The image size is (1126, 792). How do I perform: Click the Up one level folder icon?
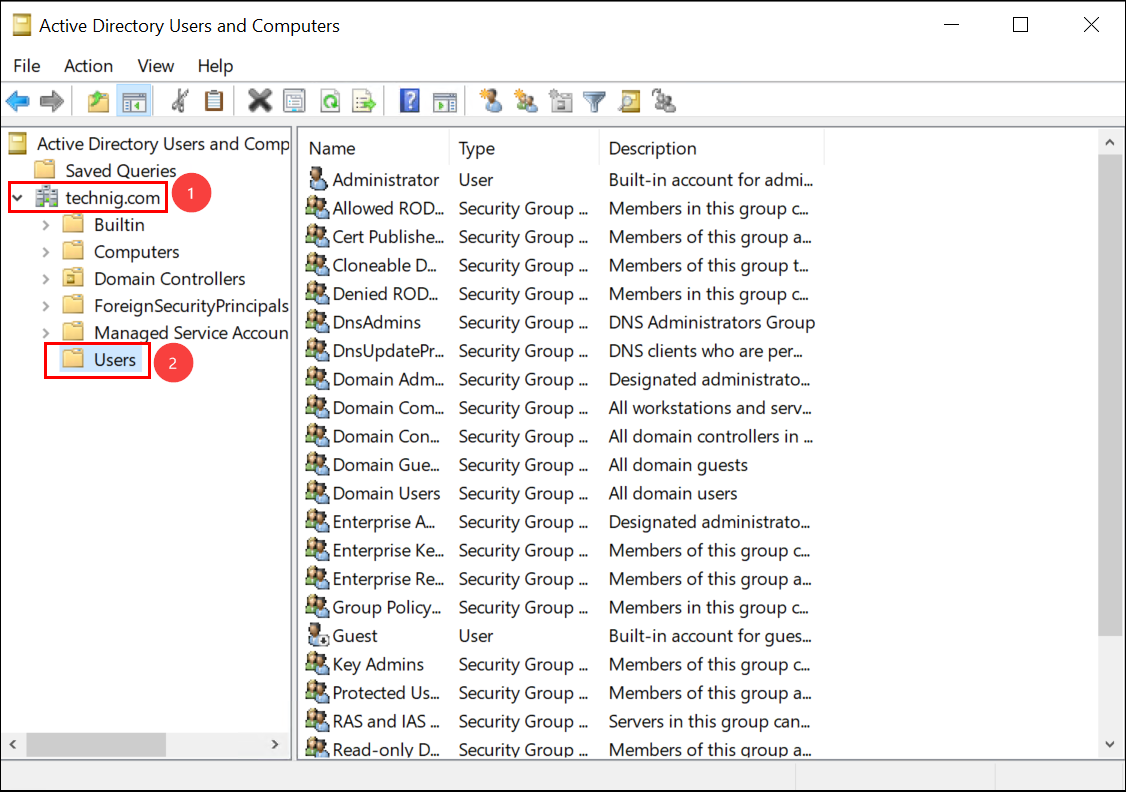pyautogui.click(x=98, y=101)
